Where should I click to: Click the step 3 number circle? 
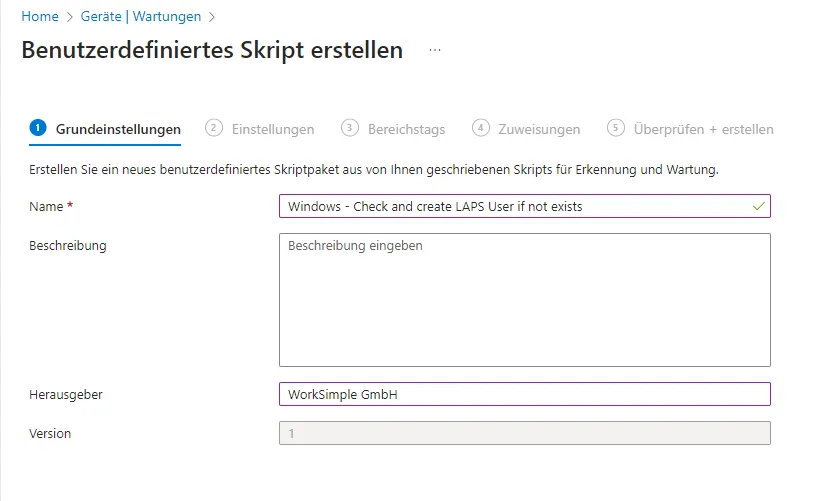(x=349, y=128)
